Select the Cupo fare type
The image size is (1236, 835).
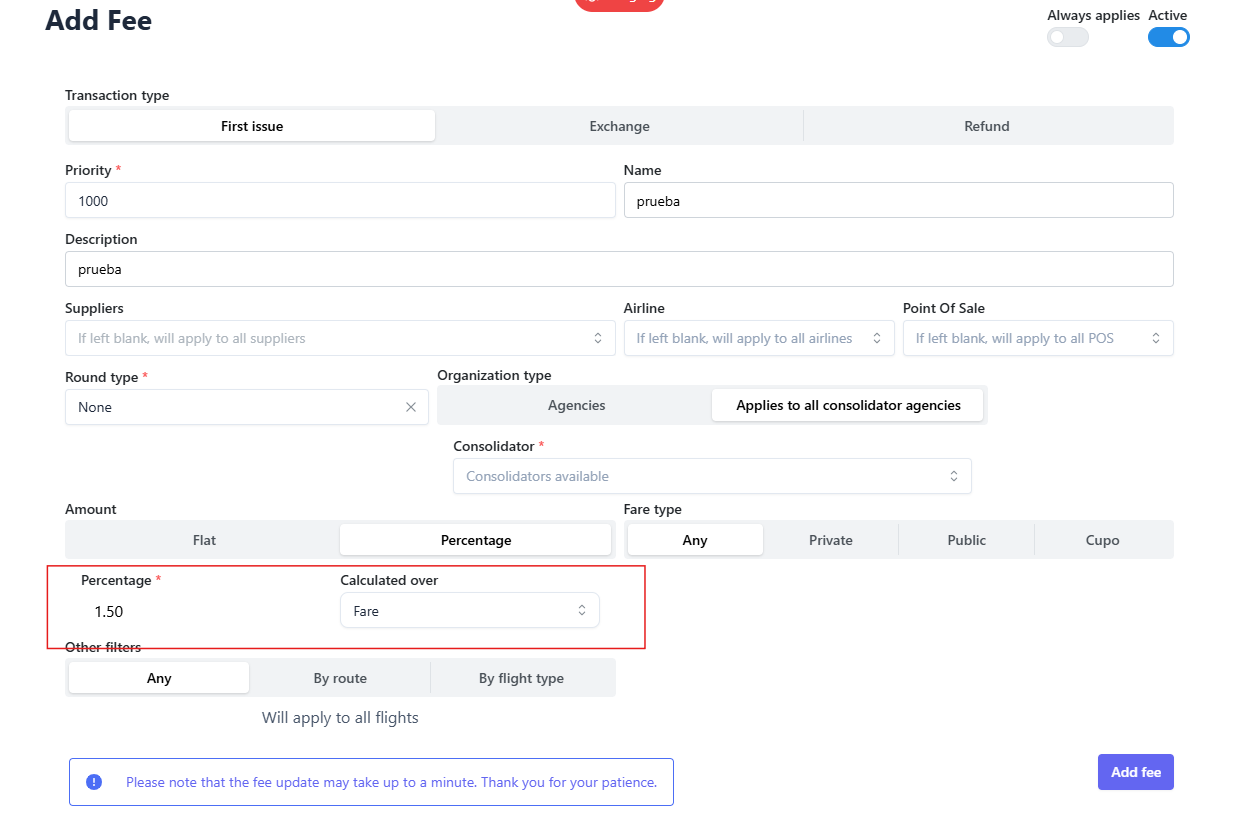1102,540
